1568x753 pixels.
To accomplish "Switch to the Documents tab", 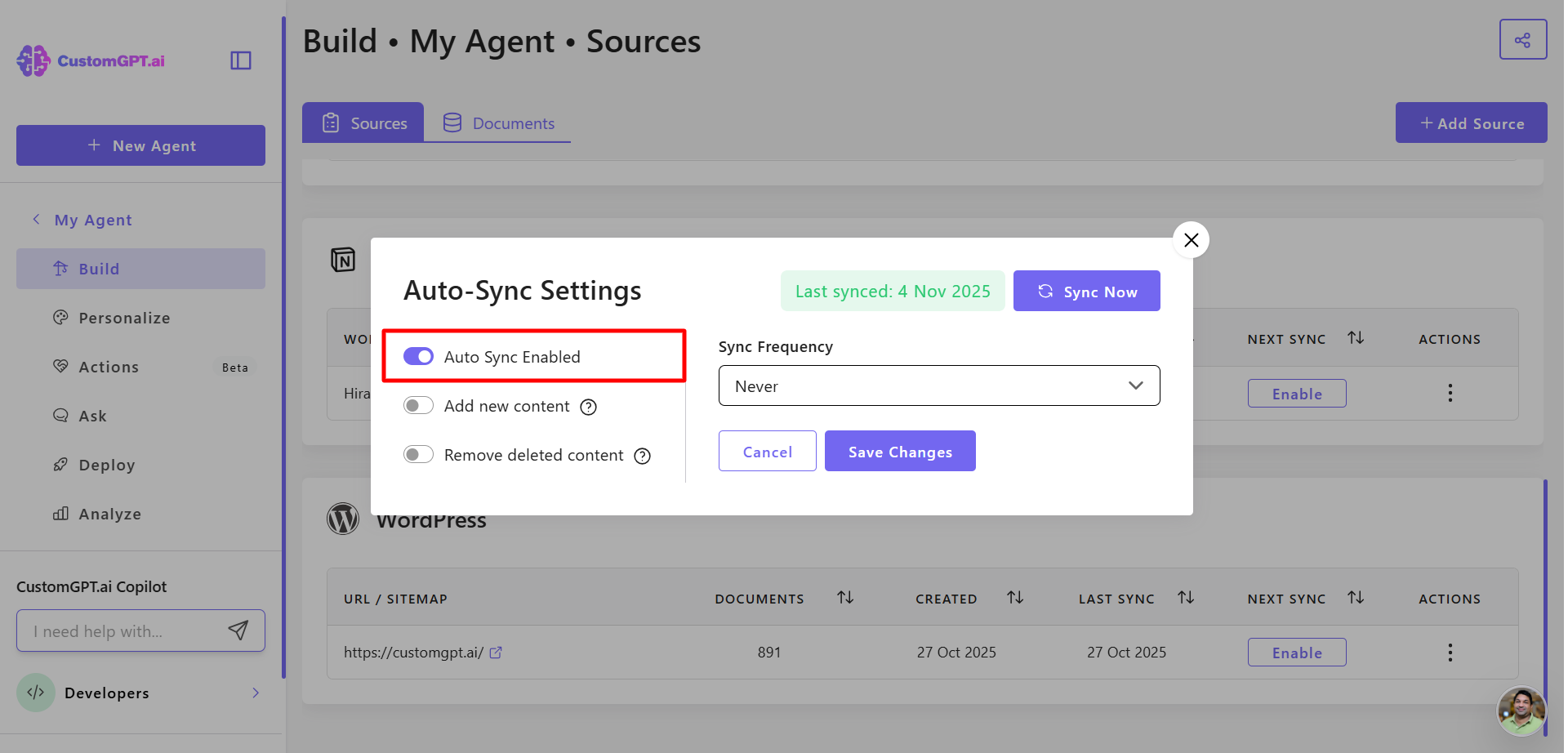I will point(497,123).
